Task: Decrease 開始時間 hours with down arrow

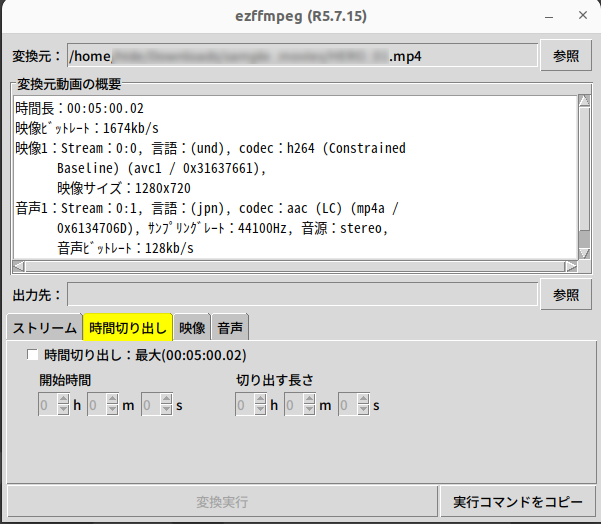Action: (63, 410)
